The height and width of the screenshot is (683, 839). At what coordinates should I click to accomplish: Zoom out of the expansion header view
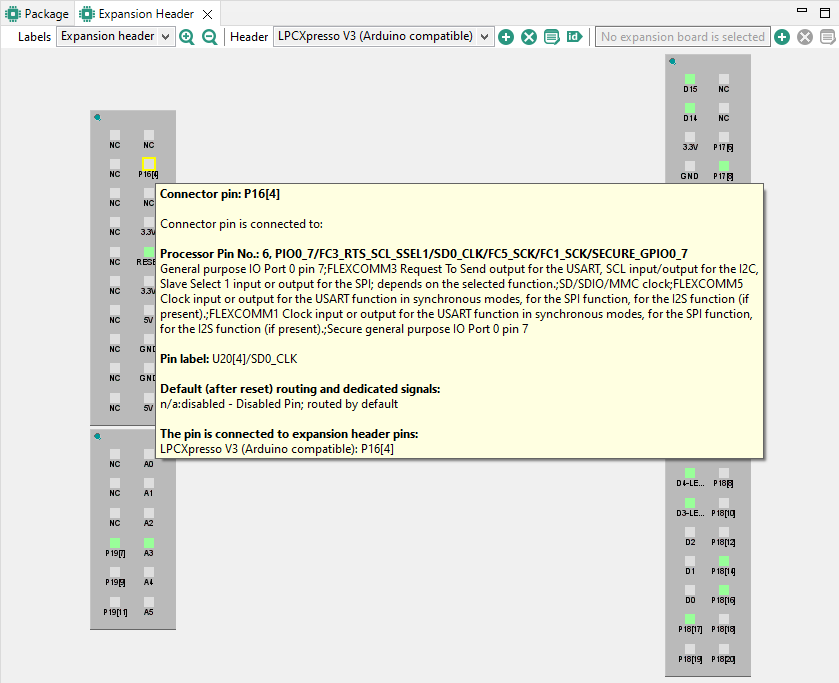(210, 37)
